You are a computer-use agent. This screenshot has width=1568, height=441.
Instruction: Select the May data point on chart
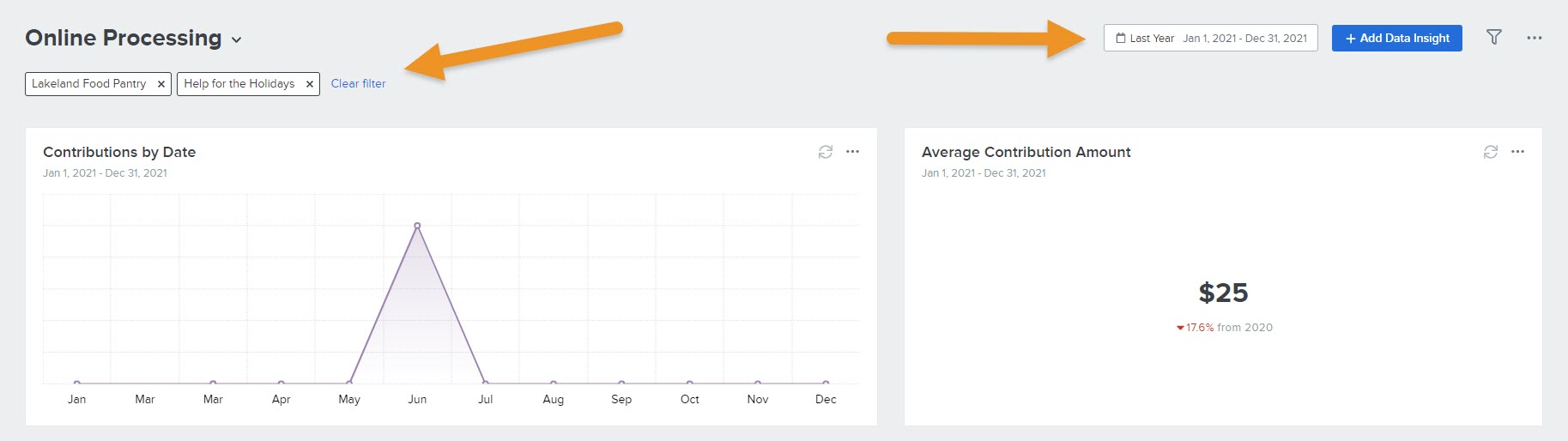coord(349,383)
